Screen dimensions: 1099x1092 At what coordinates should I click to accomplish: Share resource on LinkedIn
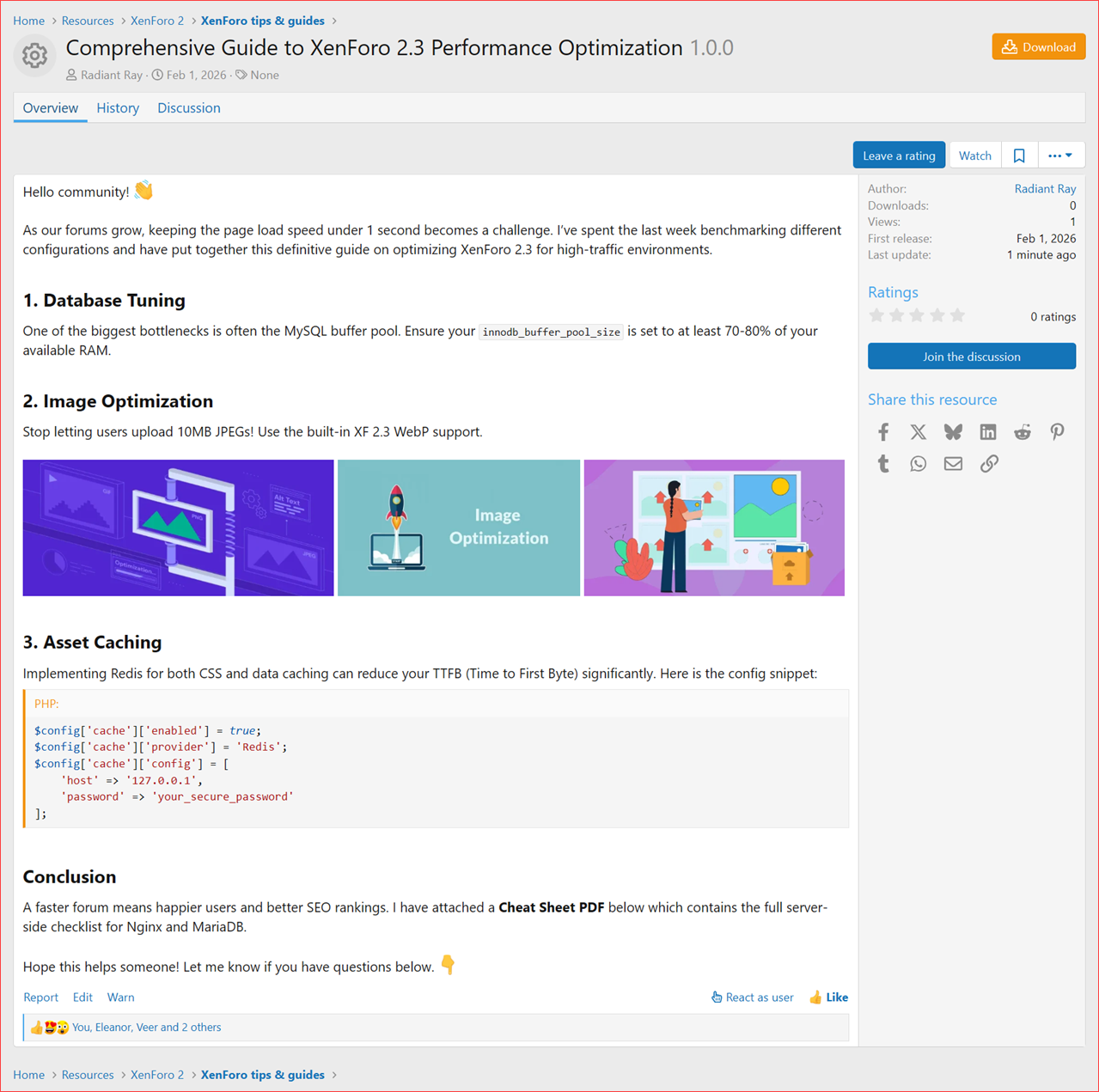(x=988, y=432)
